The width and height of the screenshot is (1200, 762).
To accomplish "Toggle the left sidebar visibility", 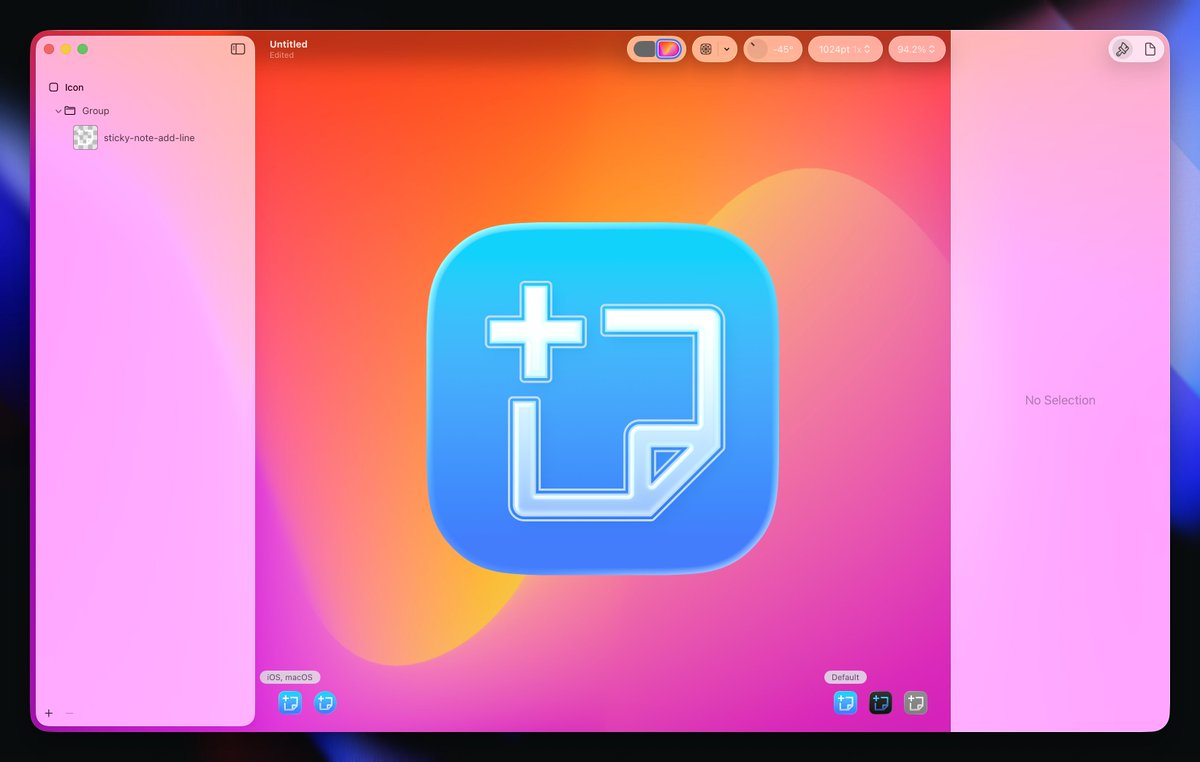I will click(237, 48).
